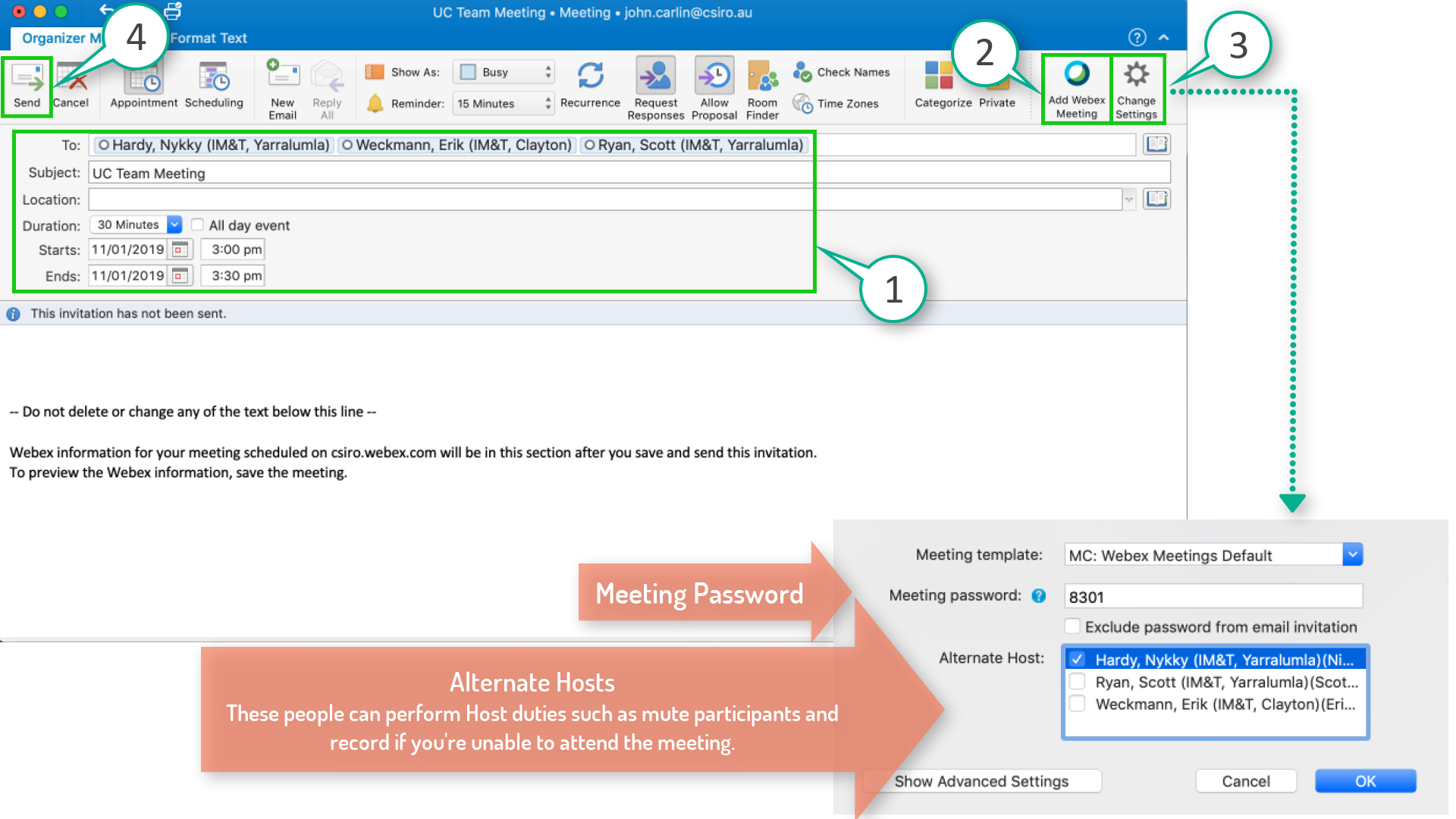
Task: Open Webex Change Settings
Action: point(1136,89)
